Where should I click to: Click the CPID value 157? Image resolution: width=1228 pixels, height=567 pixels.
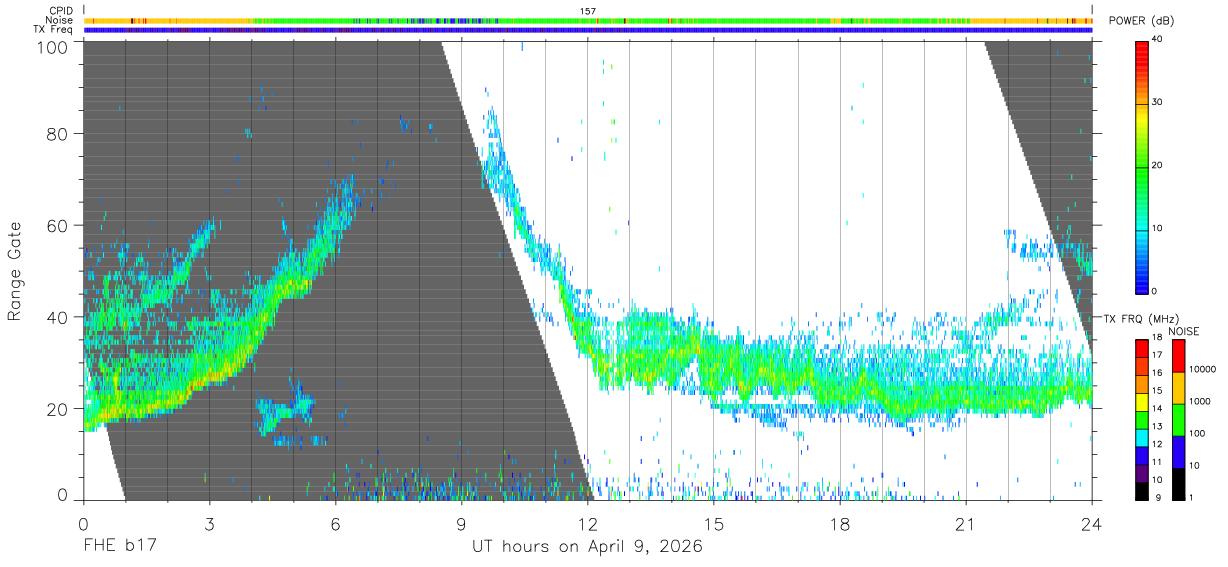point(588,11)
